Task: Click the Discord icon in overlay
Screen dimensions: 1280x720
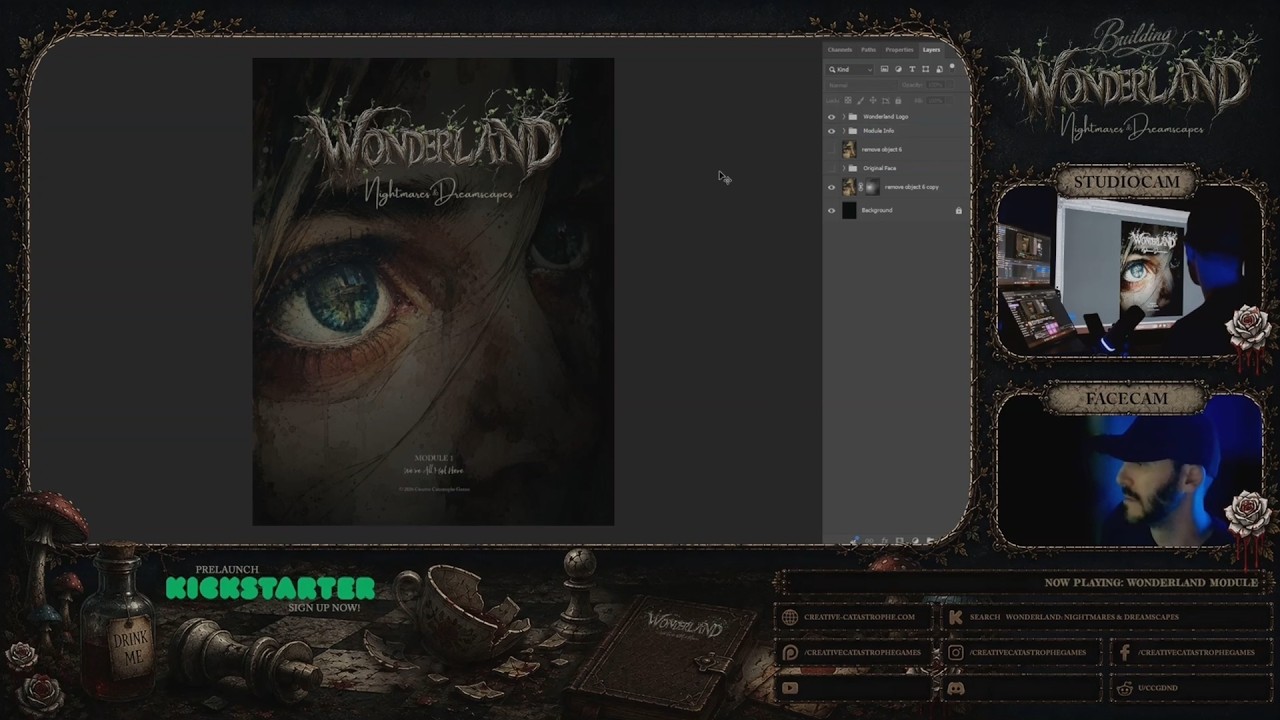Action: click(x=955, y=688)
